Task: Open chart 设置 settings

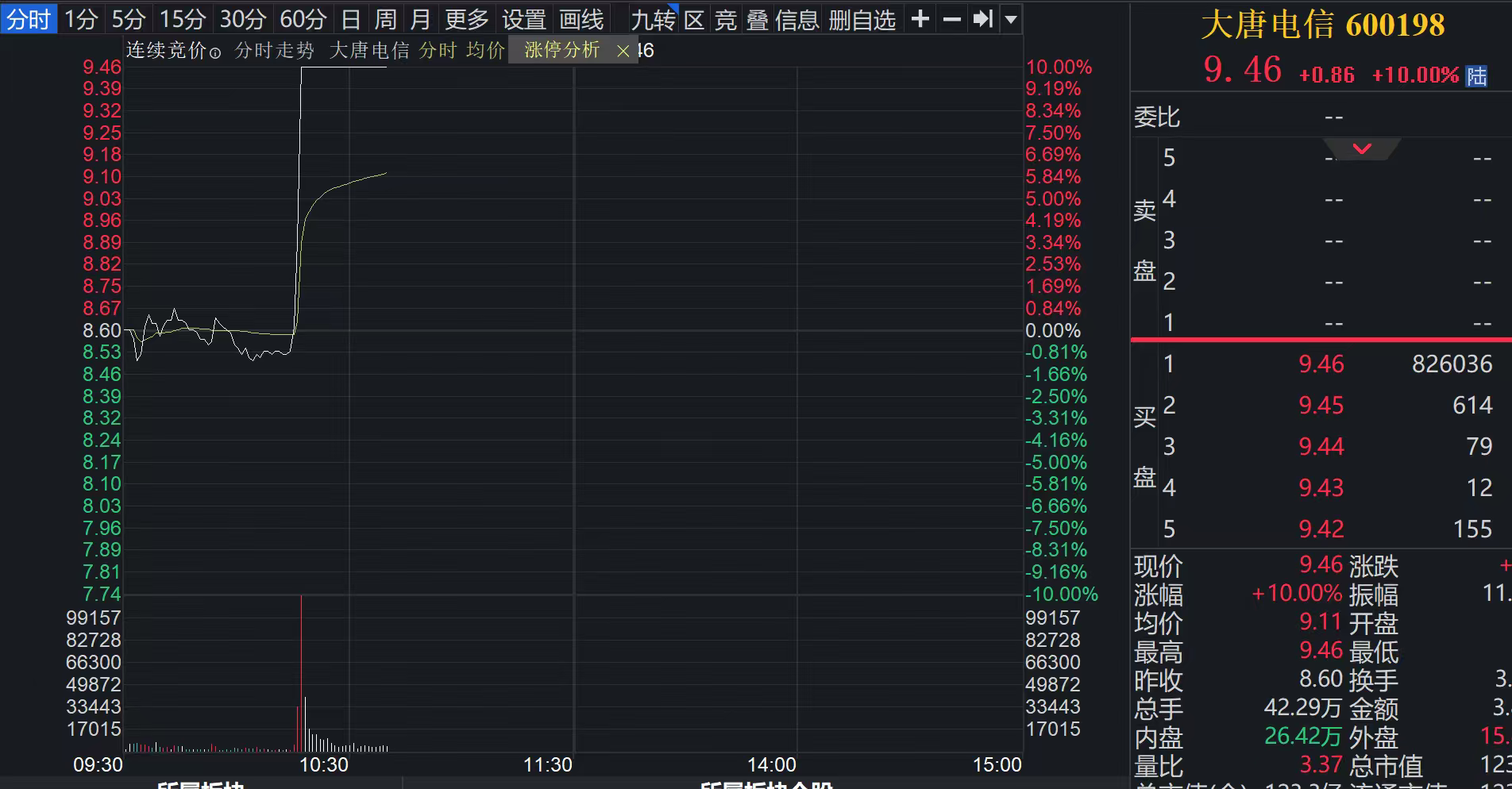Action: [x=524, y=19]
